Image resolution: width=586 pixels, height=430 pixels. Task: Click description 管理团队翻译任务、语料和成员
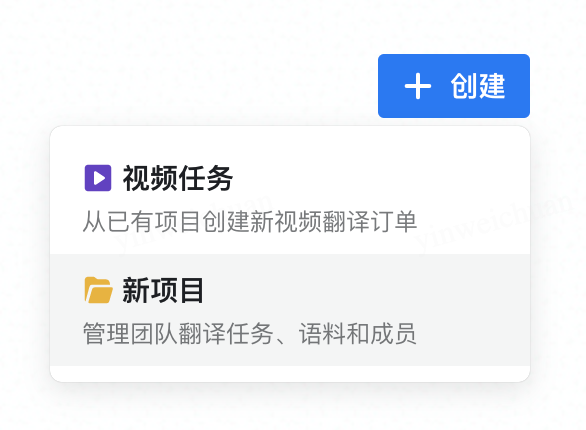pos(249,333)
